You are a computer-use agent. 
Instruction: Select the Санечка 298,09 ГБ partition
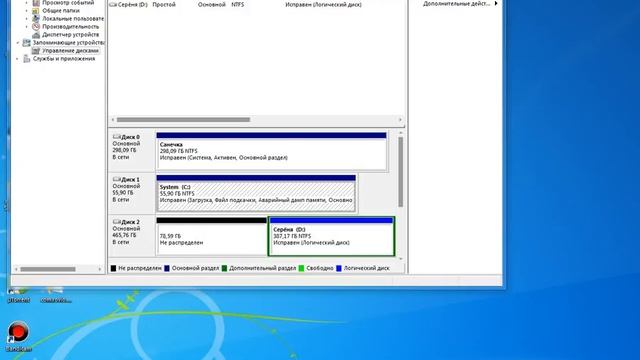point(271,151)
